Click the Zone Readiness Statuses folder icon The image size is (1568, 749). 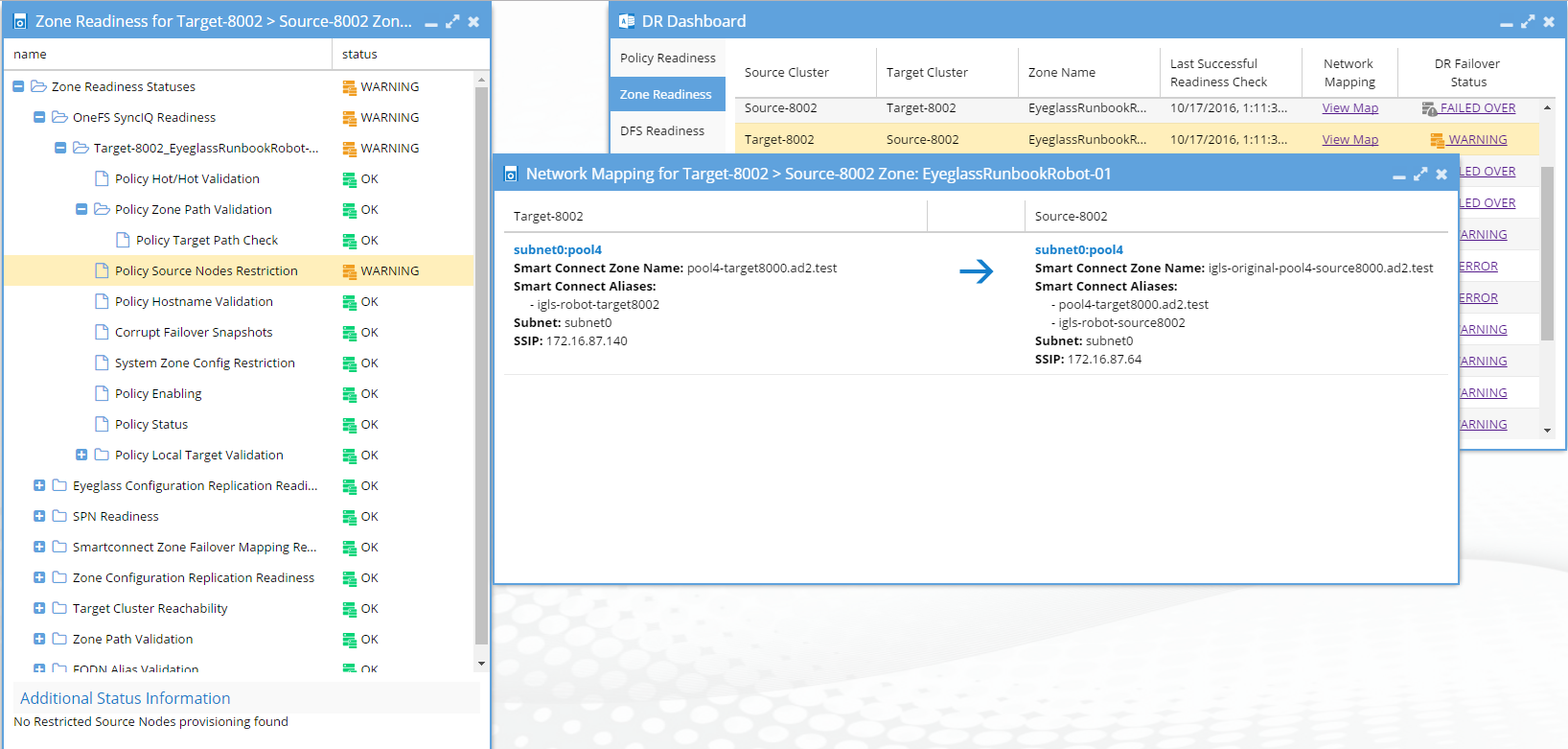click(38, 86)
